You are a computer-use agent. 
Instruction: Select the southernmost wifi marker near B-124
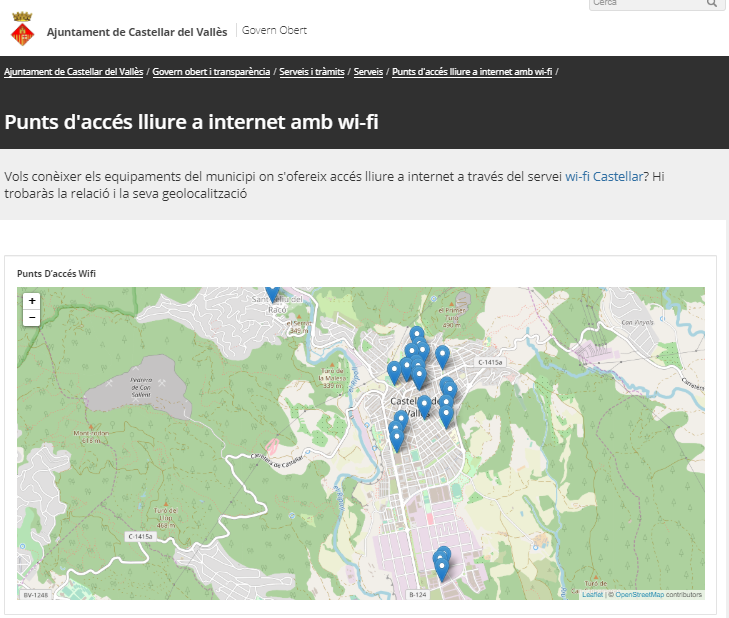click(x=441, y=569)
